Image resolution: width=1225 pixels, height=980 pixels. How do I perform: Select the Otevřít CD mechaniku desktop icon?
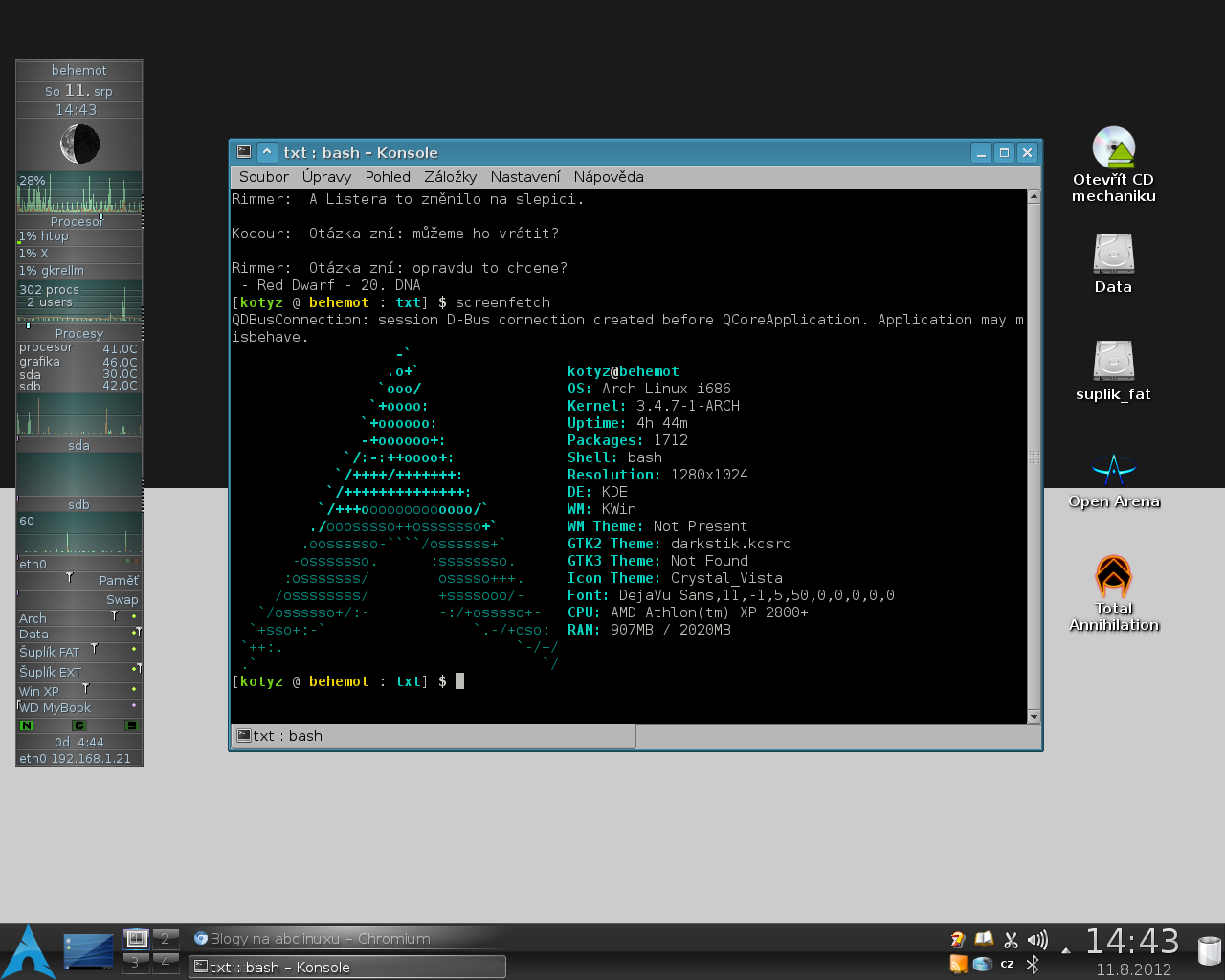click(1114, 164)
